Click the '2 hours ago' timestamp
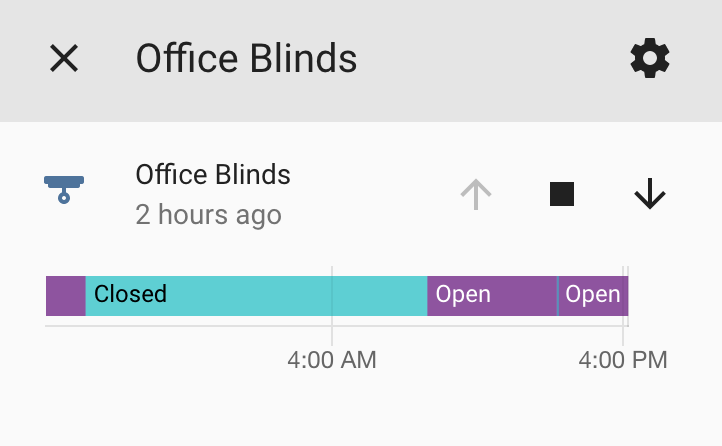This screenshot has width=722, height=446. coord(208,215)
